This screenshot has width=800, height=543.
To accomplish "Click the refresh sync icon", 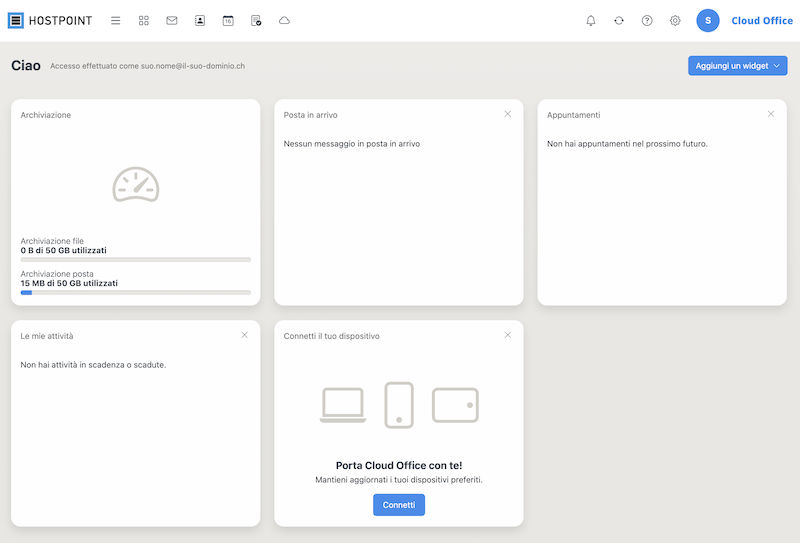I will point(619,20).
